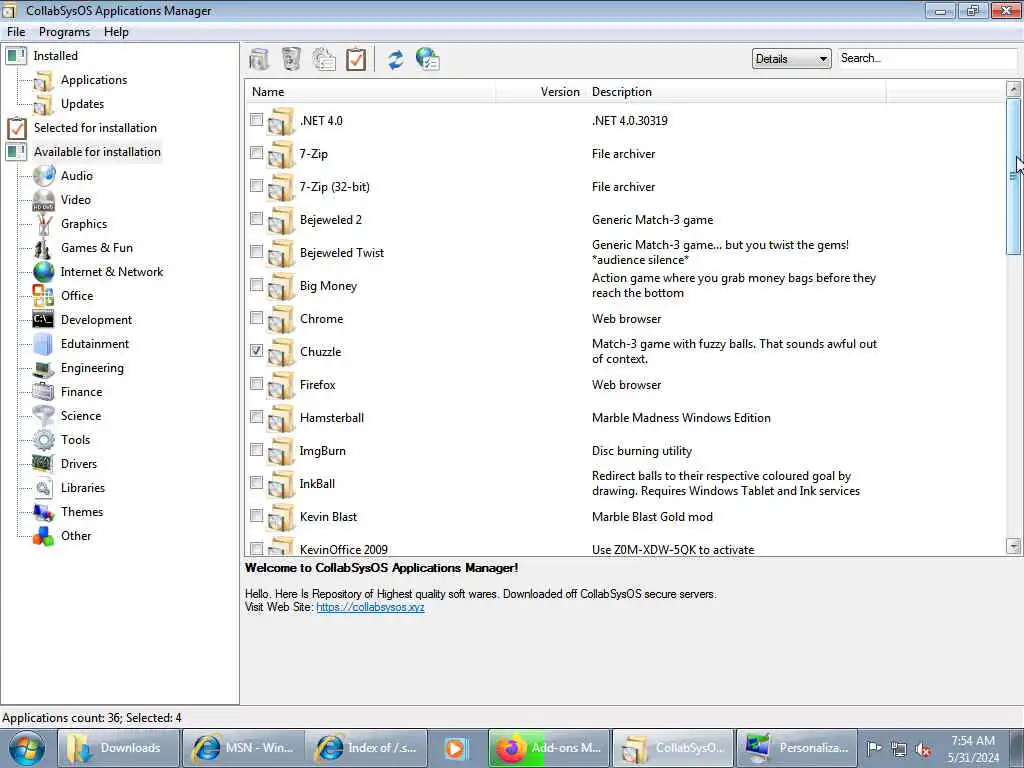Click the list scroll down arrow
The image size is (1024, 768).
pyautogui.click(x=1014, y=546)
